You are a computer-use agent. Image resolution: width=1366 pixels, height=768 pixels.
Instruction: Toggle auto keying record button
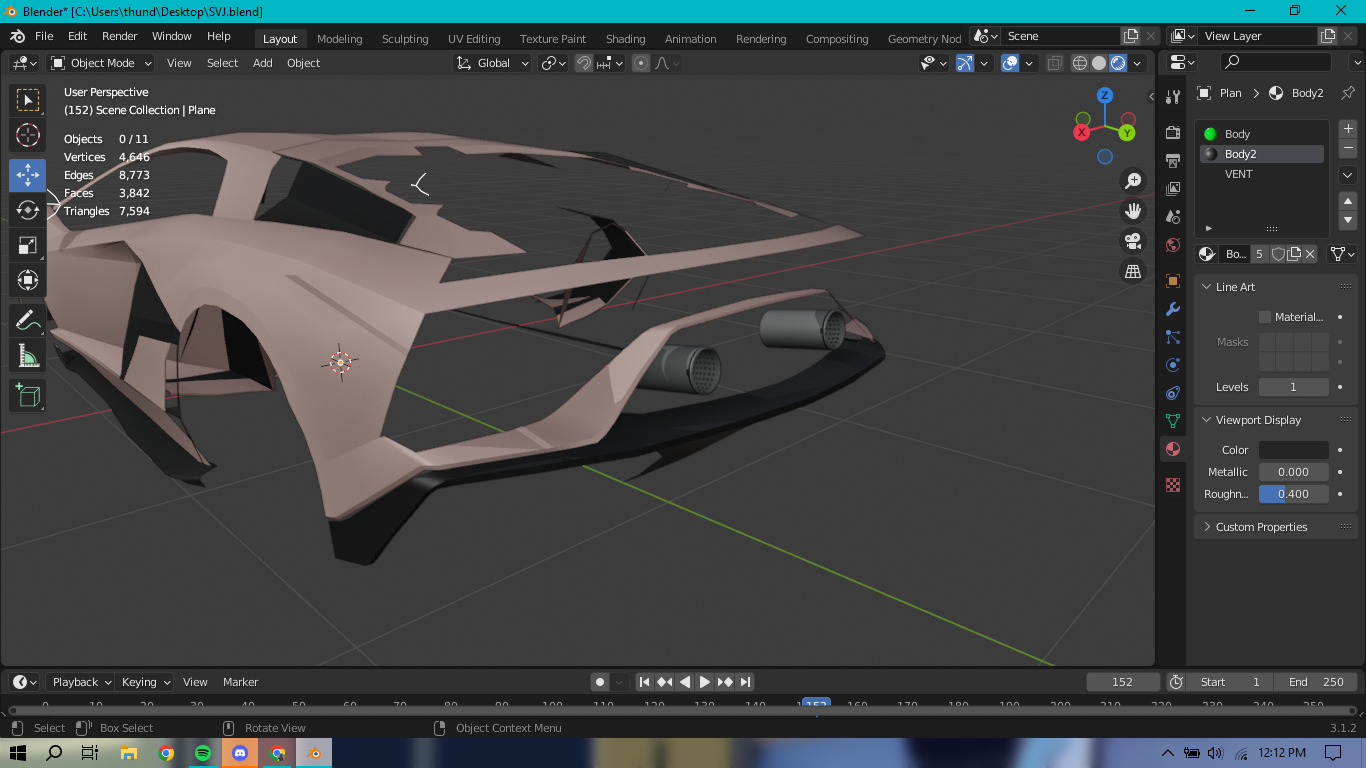tap(600, 682)
